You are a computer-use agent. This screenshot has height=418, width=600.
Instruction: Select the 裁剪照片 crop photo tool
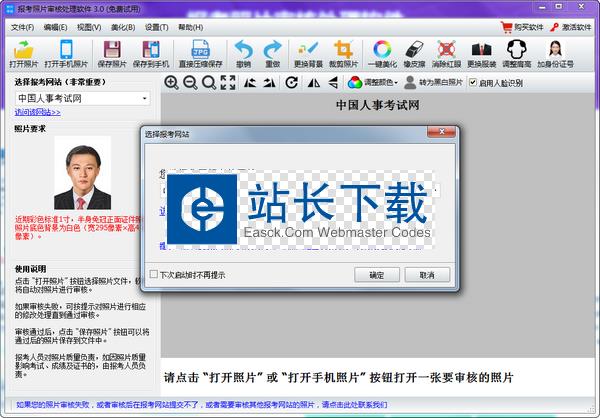coord(345,50)
